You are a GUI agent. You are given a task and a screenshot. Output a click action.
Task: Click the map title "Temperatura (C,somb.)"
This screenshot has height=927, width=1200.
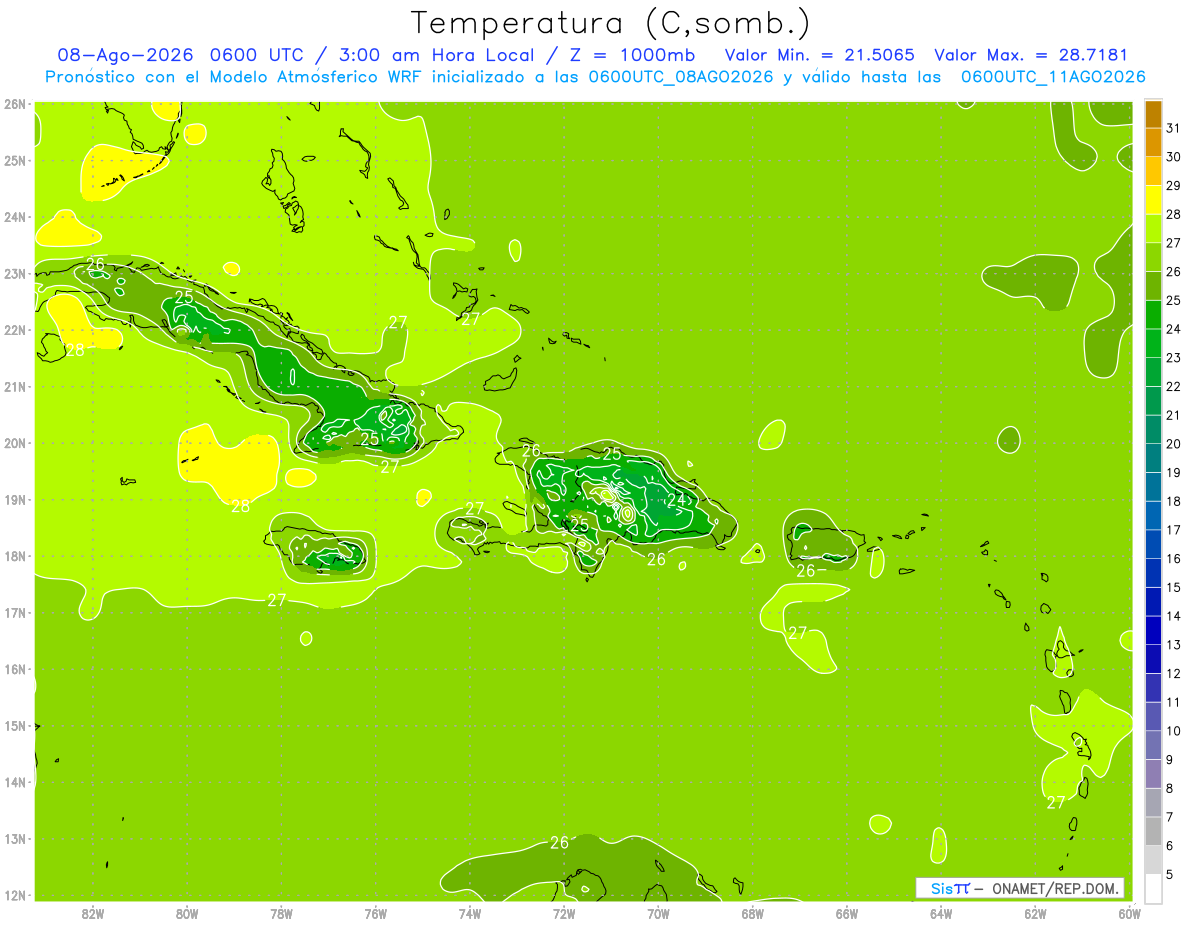pyautogui.click(x=610, y=22)
